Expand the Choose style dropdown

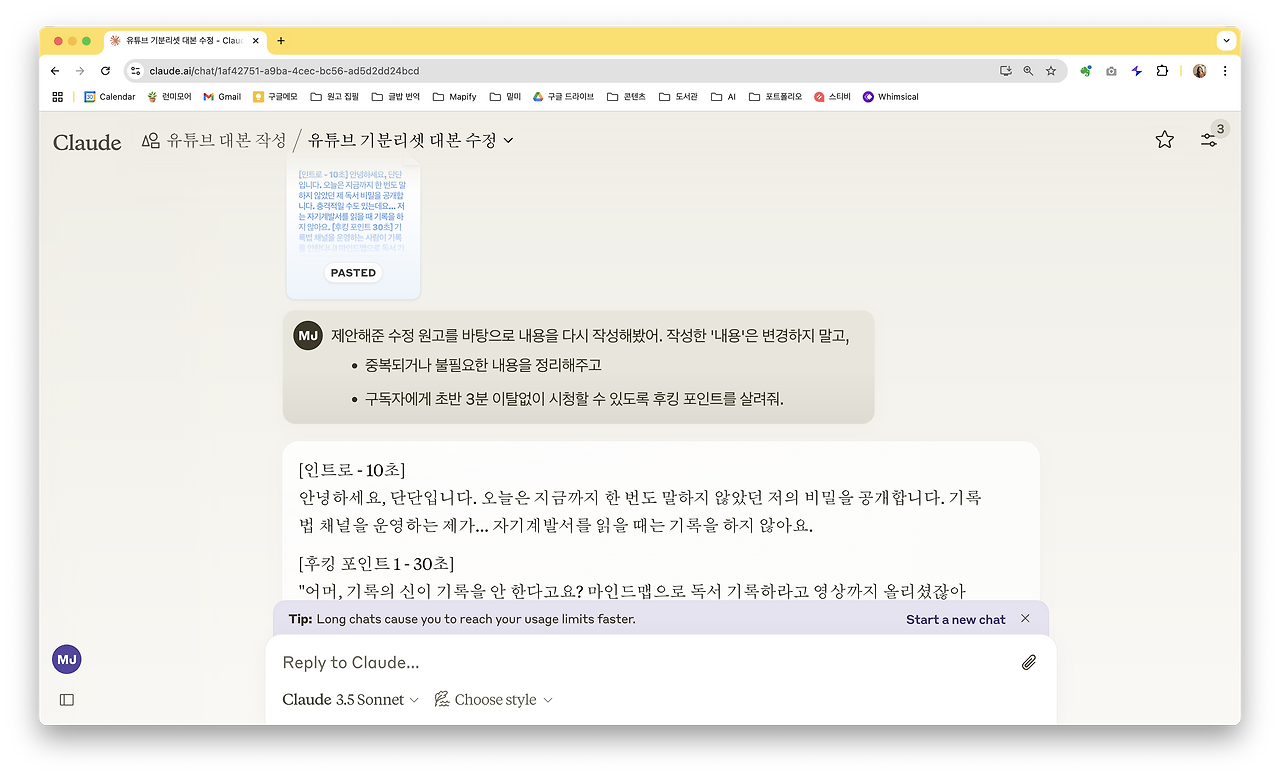click(493, 699)
